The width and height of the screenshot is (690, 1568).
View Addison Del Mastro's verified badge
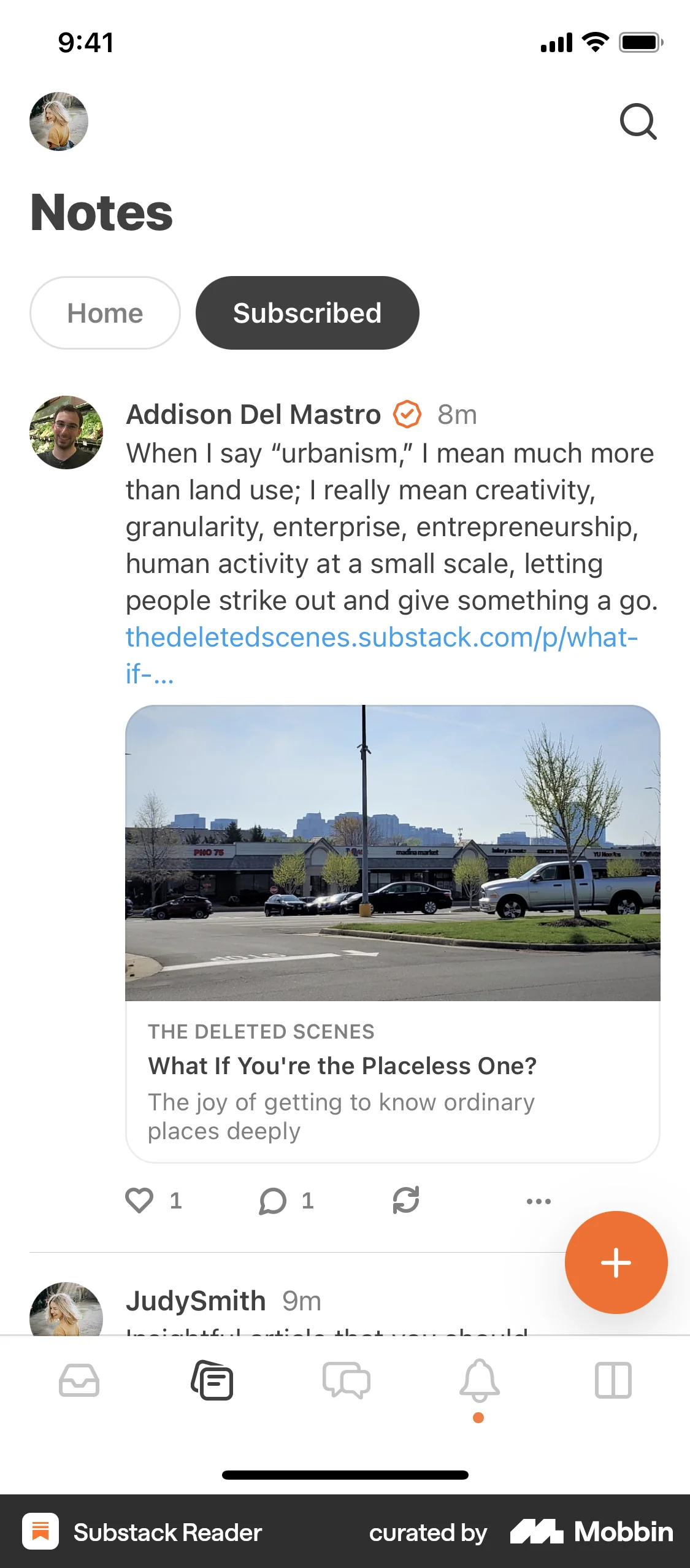[x=406, y=413]
